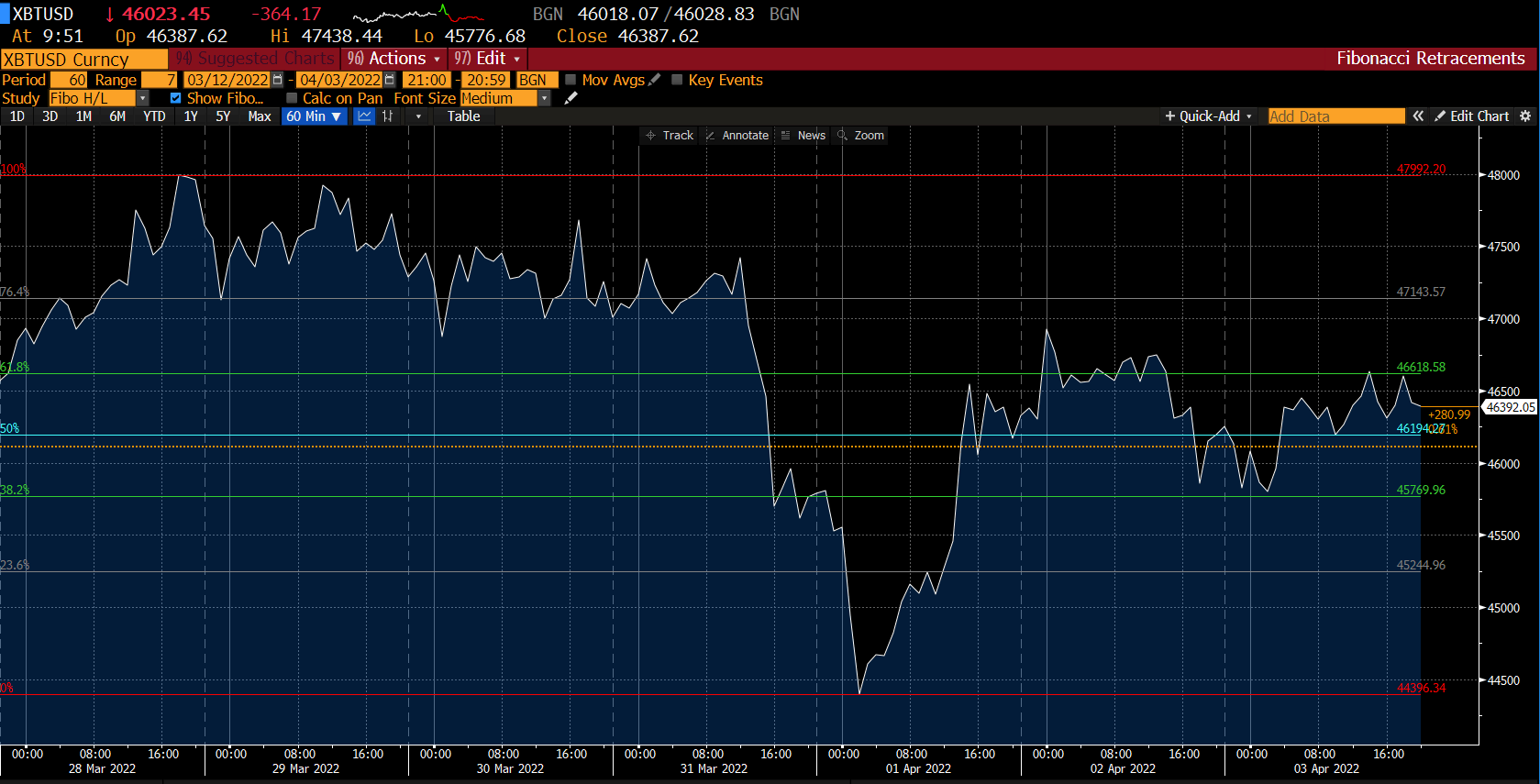The width and height of the screenshot is (1540, 784).
Task: Click the Period value field 60
Action: pos(68,80)
